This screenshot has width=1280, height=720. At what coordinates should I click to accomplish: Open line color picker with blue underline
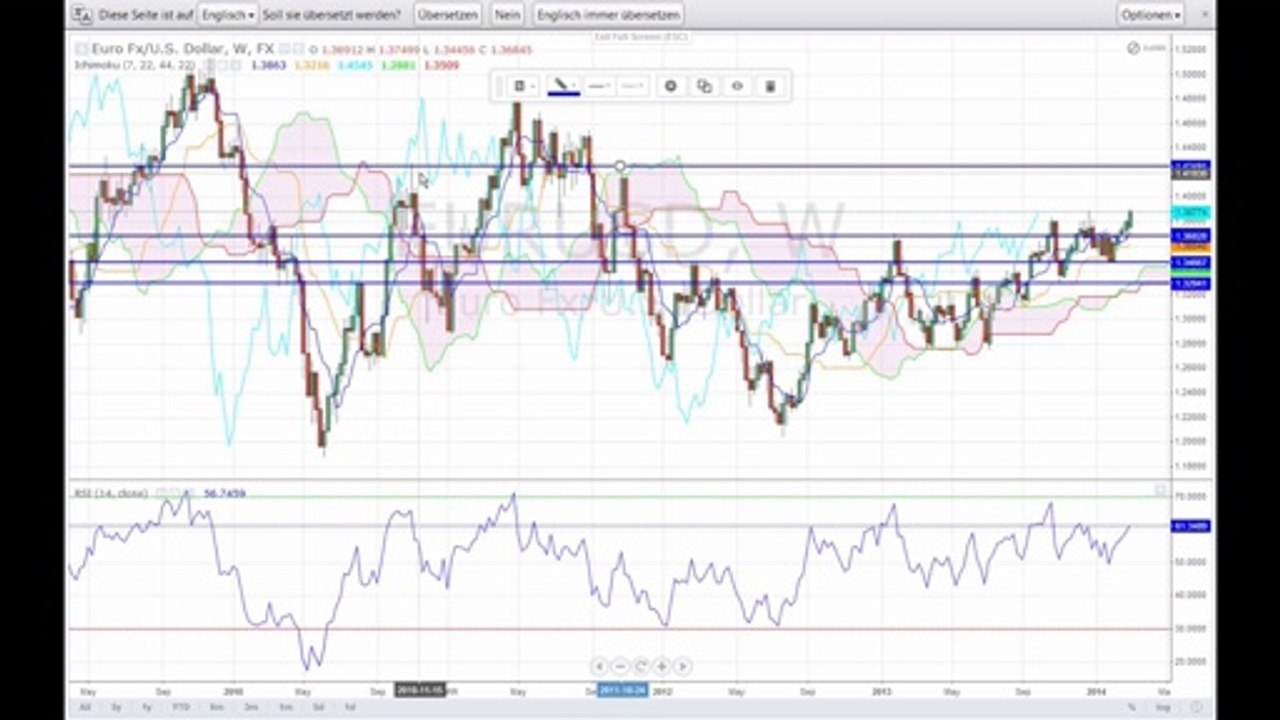564,86
